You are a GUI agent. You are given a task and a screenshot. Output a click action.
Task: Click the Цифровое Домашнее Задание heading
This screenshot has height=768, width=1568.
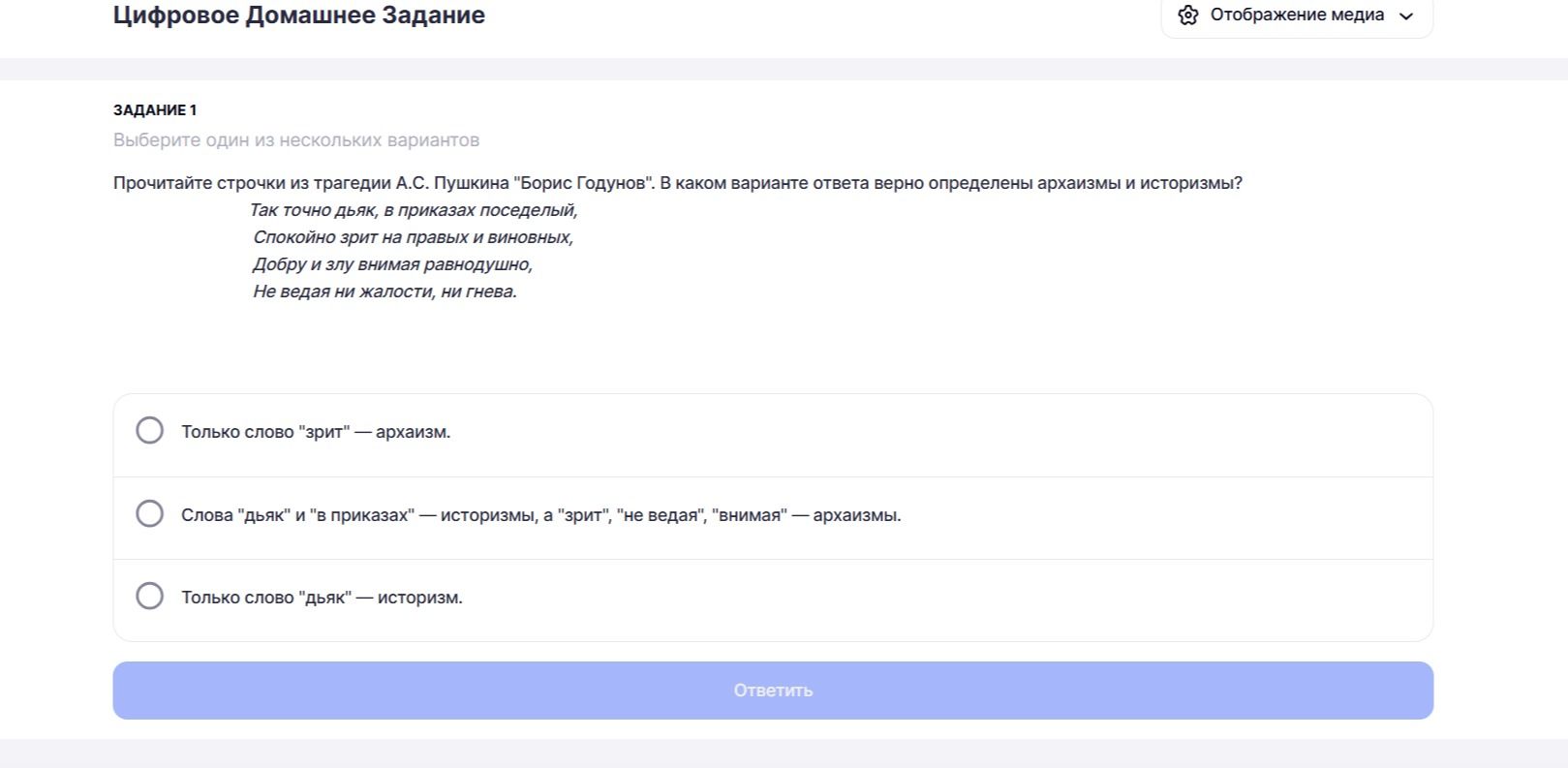(299, 15)
